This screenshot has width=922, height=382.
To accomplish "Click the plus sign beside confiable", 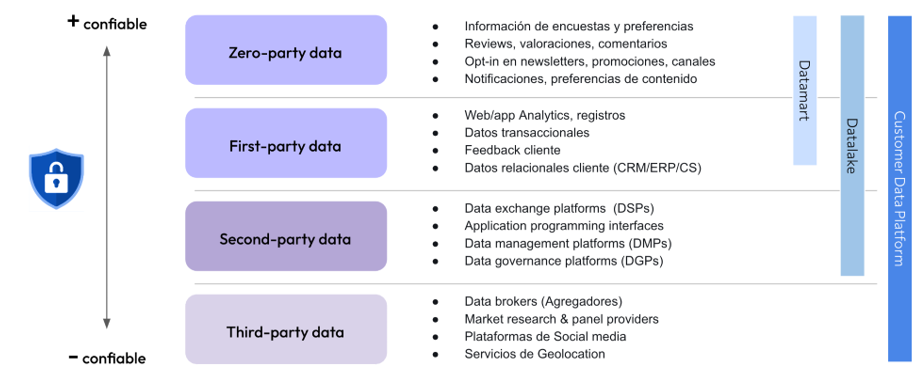I will click(x=73, y=22).
